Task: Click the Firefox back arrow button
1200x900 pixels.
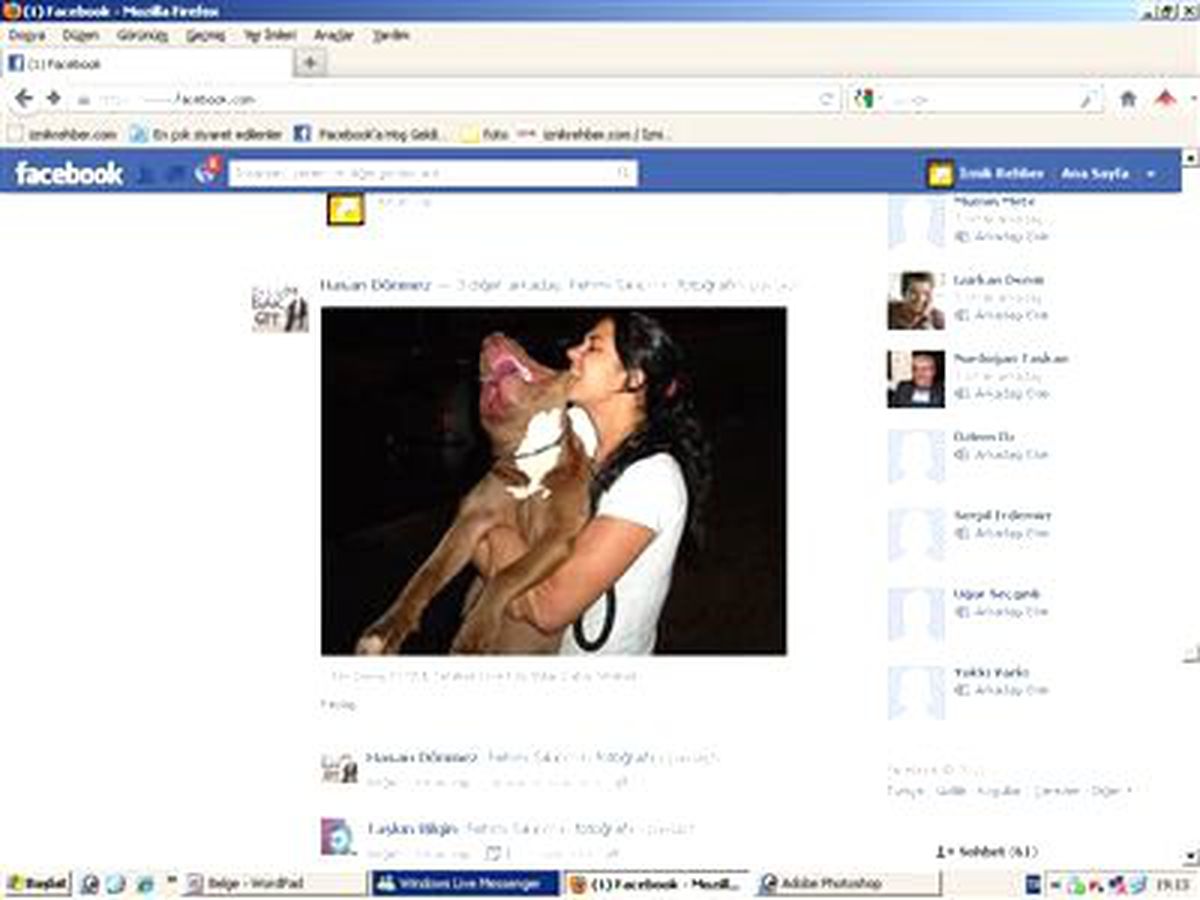Action: pos(24,99)
